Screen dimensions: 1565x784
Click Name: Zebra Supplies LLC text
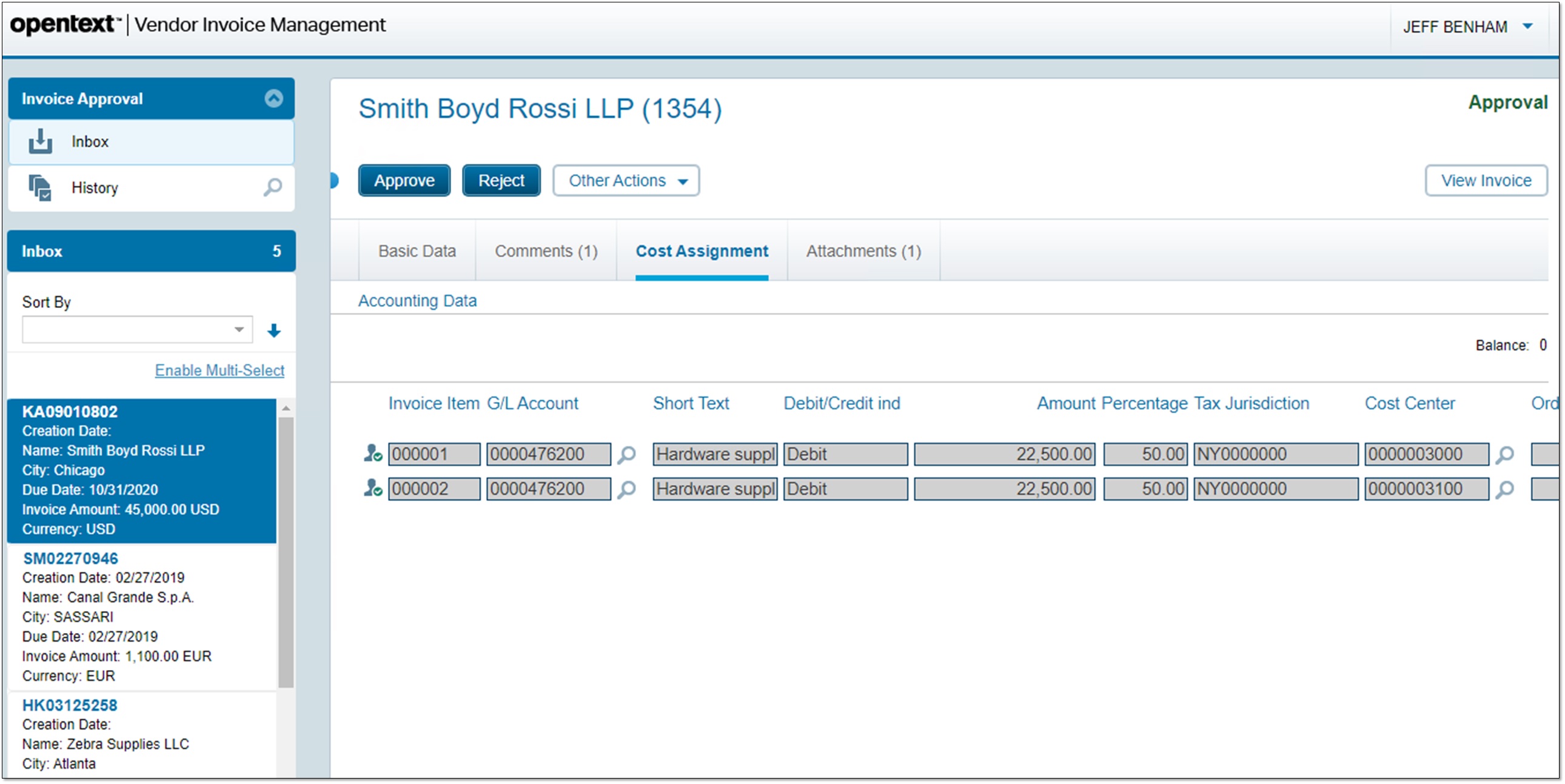pos(106,744)
